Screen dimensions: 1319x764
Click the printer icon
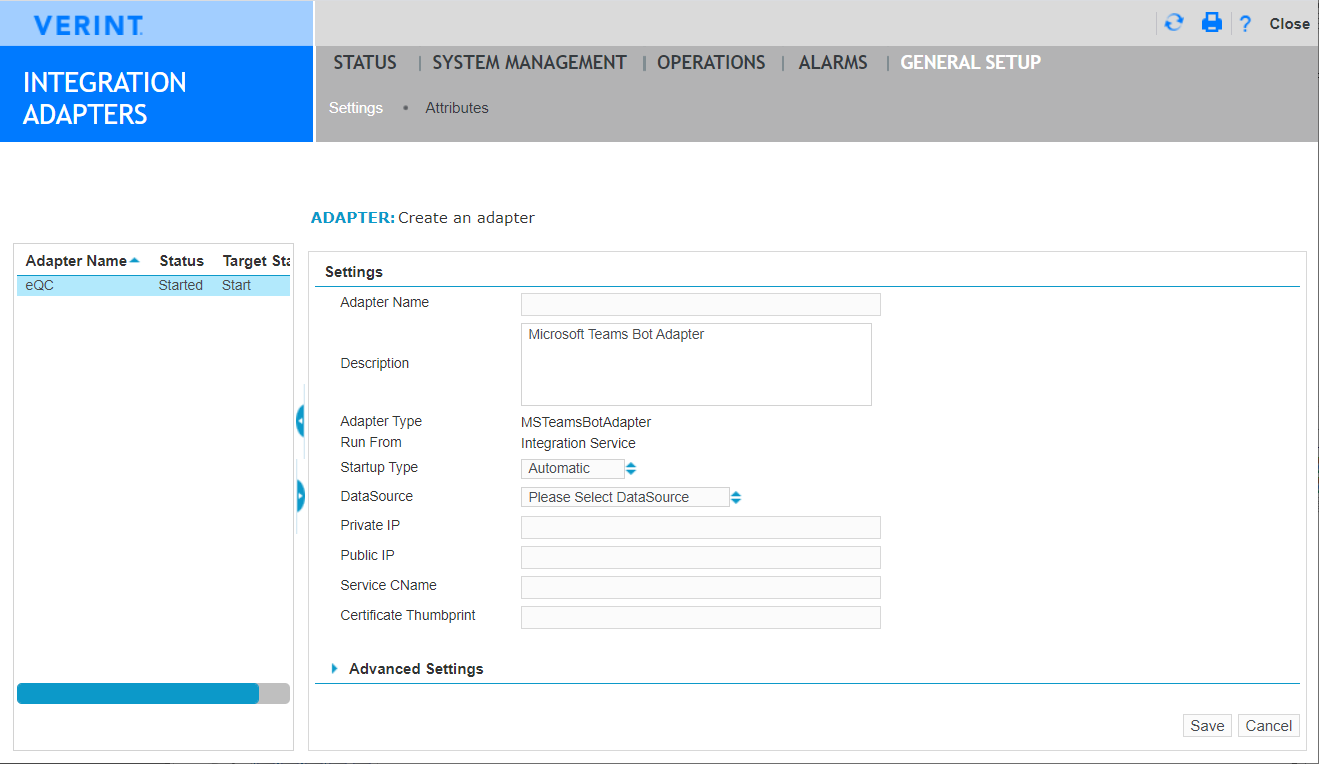[x=1212, y=23]
